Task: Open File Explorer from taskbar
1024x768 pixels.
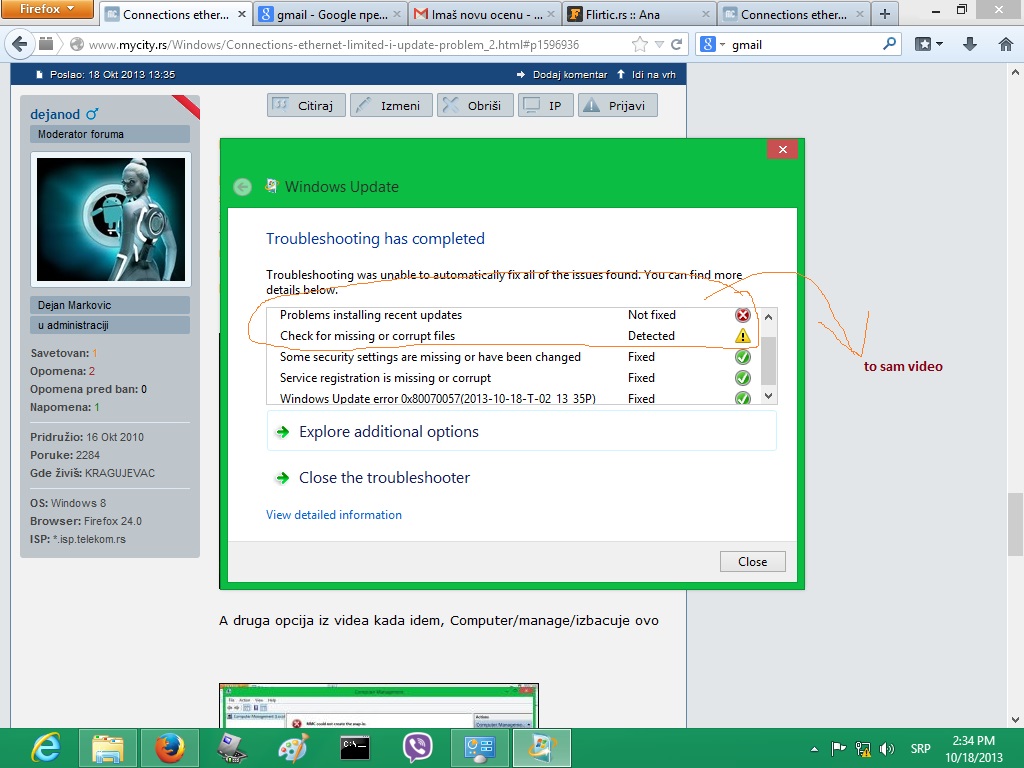Action: click(x=107, y=748)
